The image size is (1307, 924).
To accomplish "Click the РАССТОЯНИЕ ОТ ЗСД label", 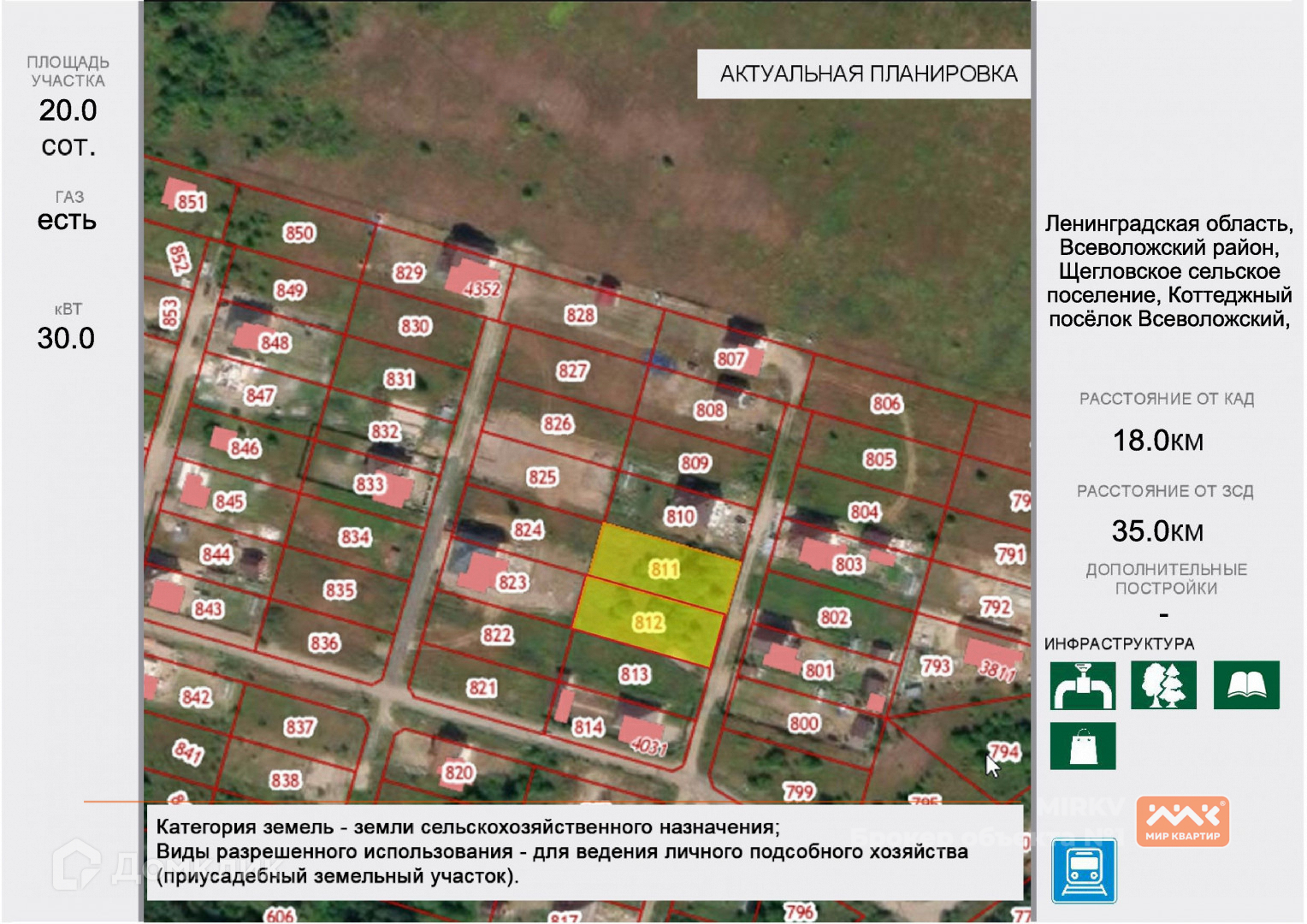I will point(1165,491).
